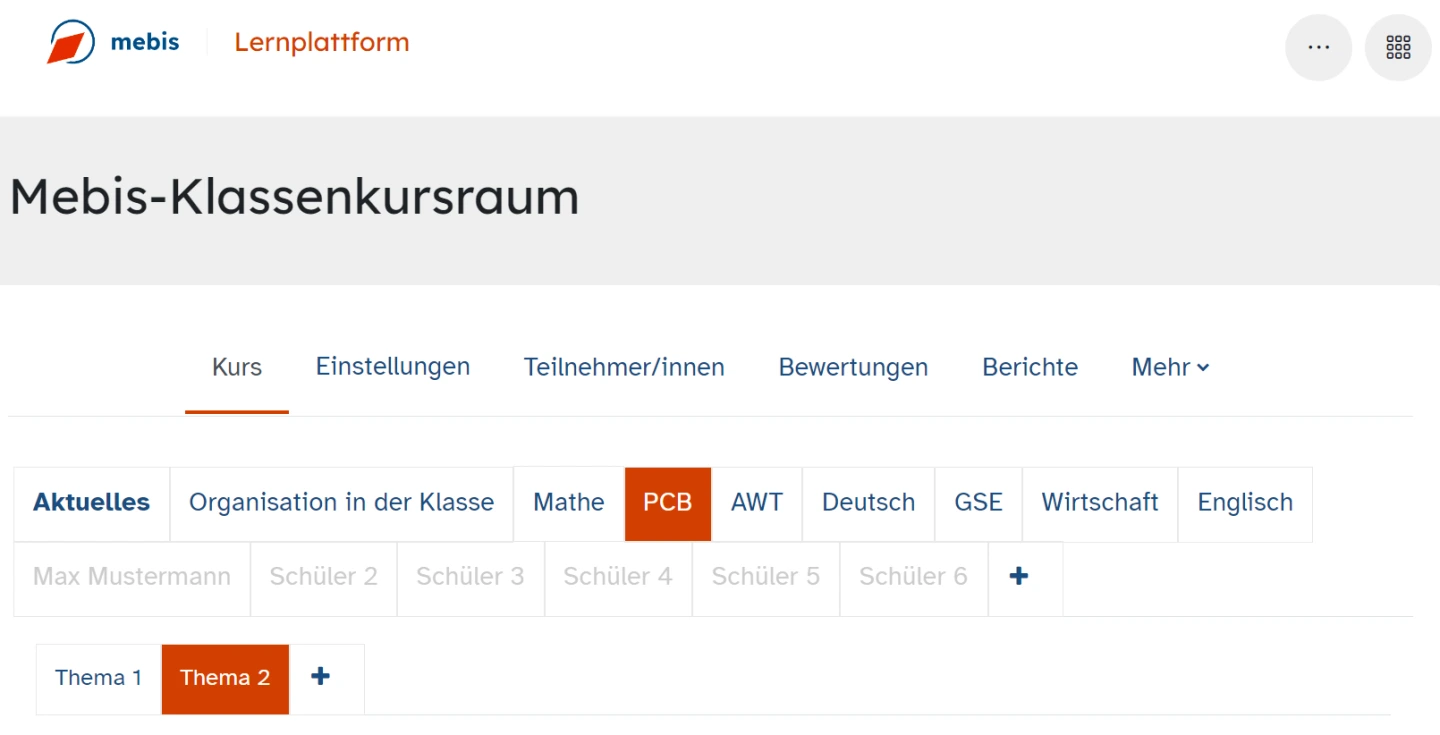1440x735 pixels.
Task: Switch to Thema 1
Action: point(98,678)
